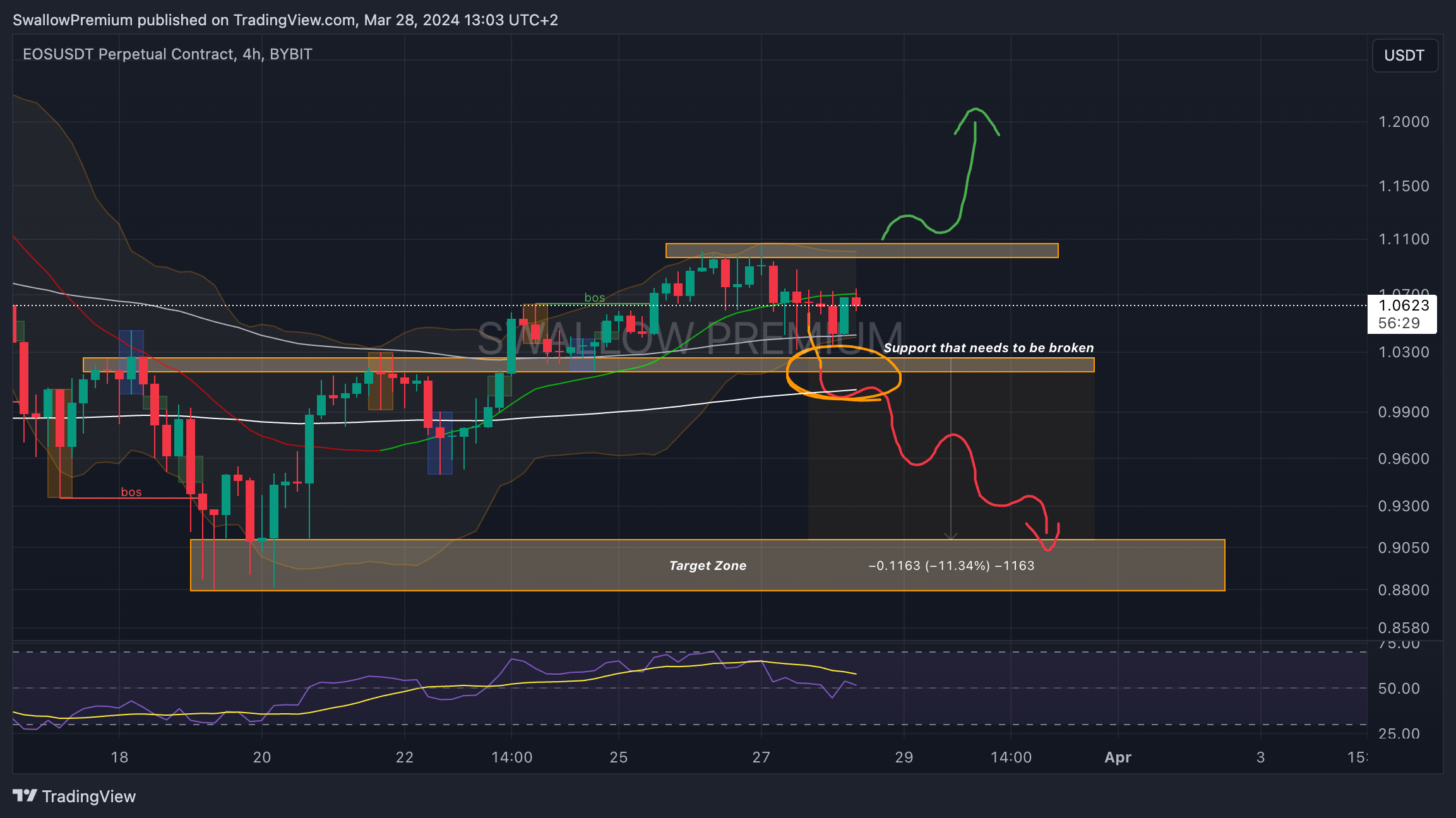Click the 0.9600 price axis label
Viewport: 1456px width, 818px height.
pyautogui.click(x=1404, y=459)
